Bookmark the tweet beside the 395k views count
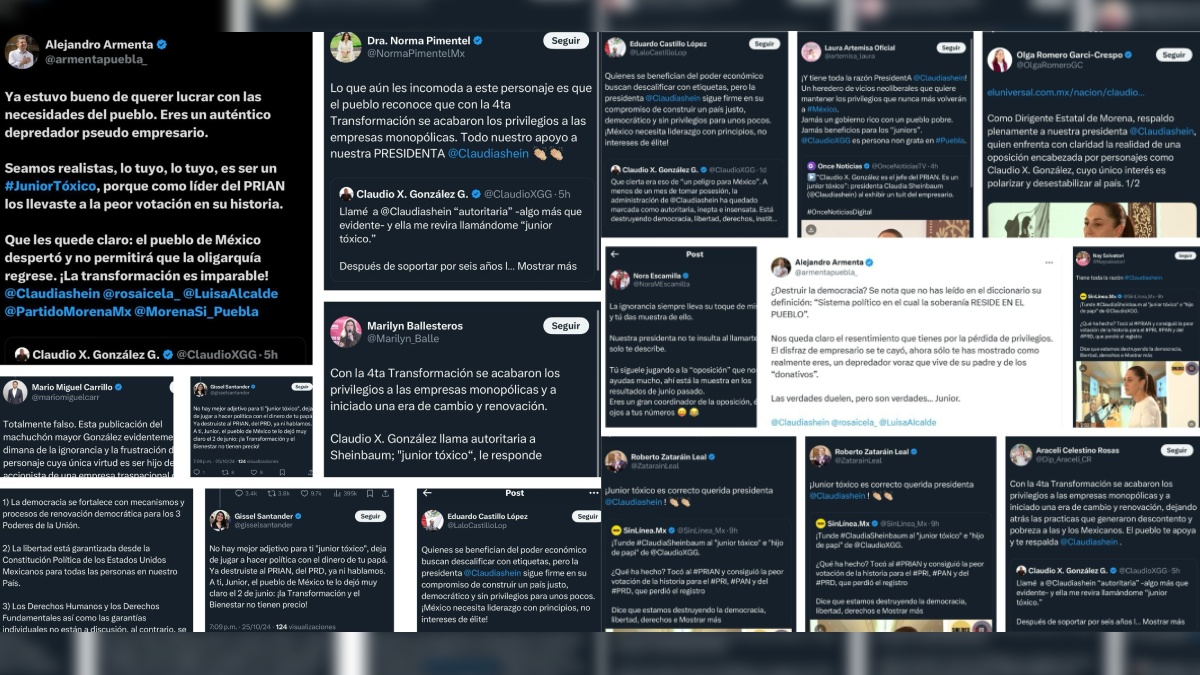Image resolution: width=1200 pixels, height=675 pixels. [370, 494]
